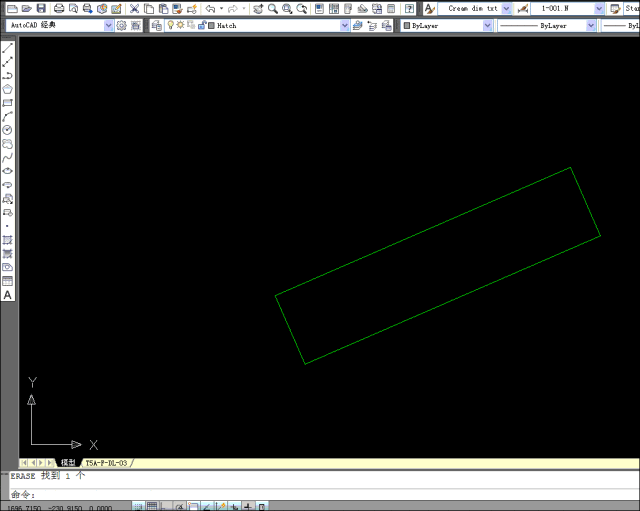Open the Layer Properties Manager icon
Viewport: 640px width, 511px height.
[157, 25]
